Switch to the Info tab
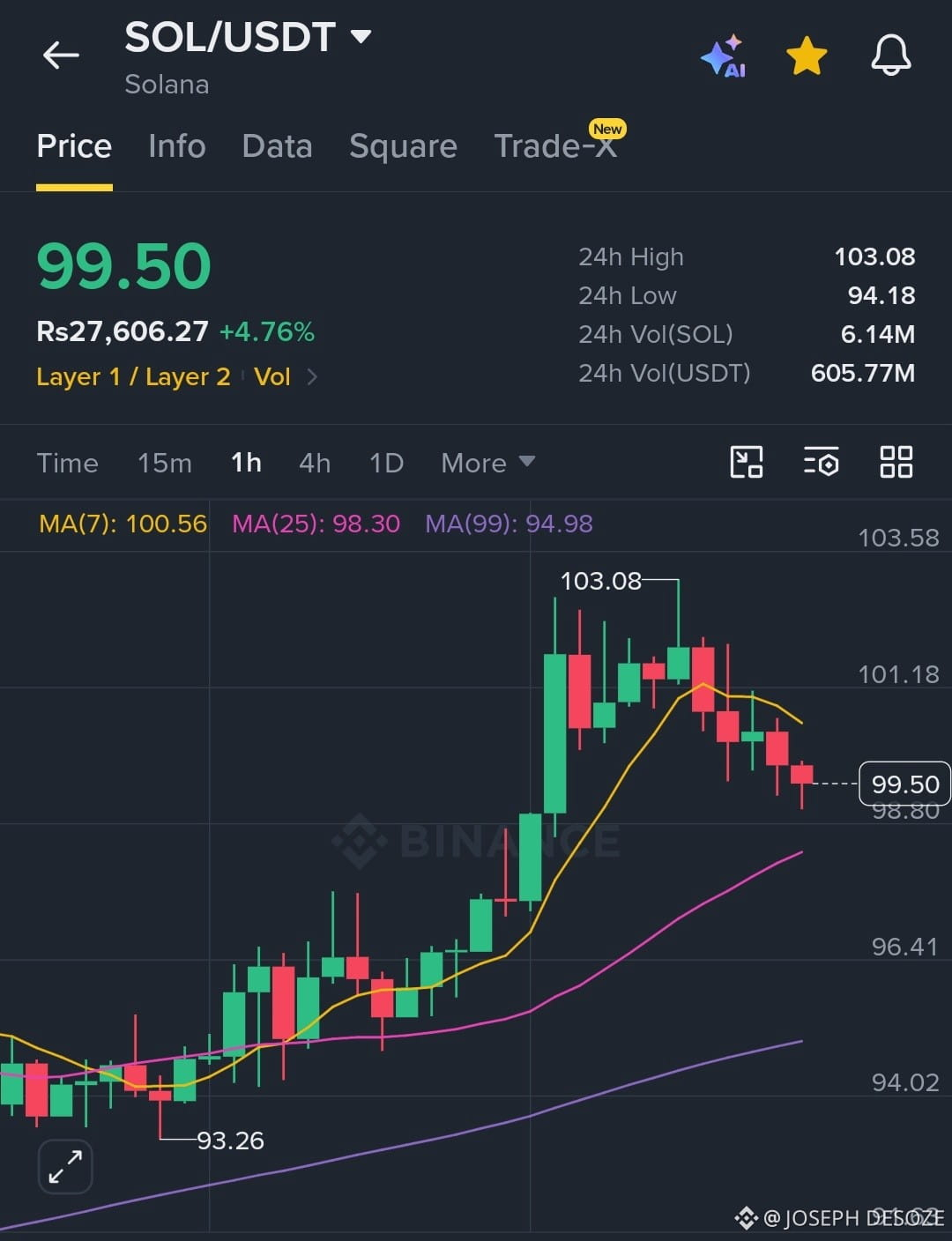 coord(177,145)
